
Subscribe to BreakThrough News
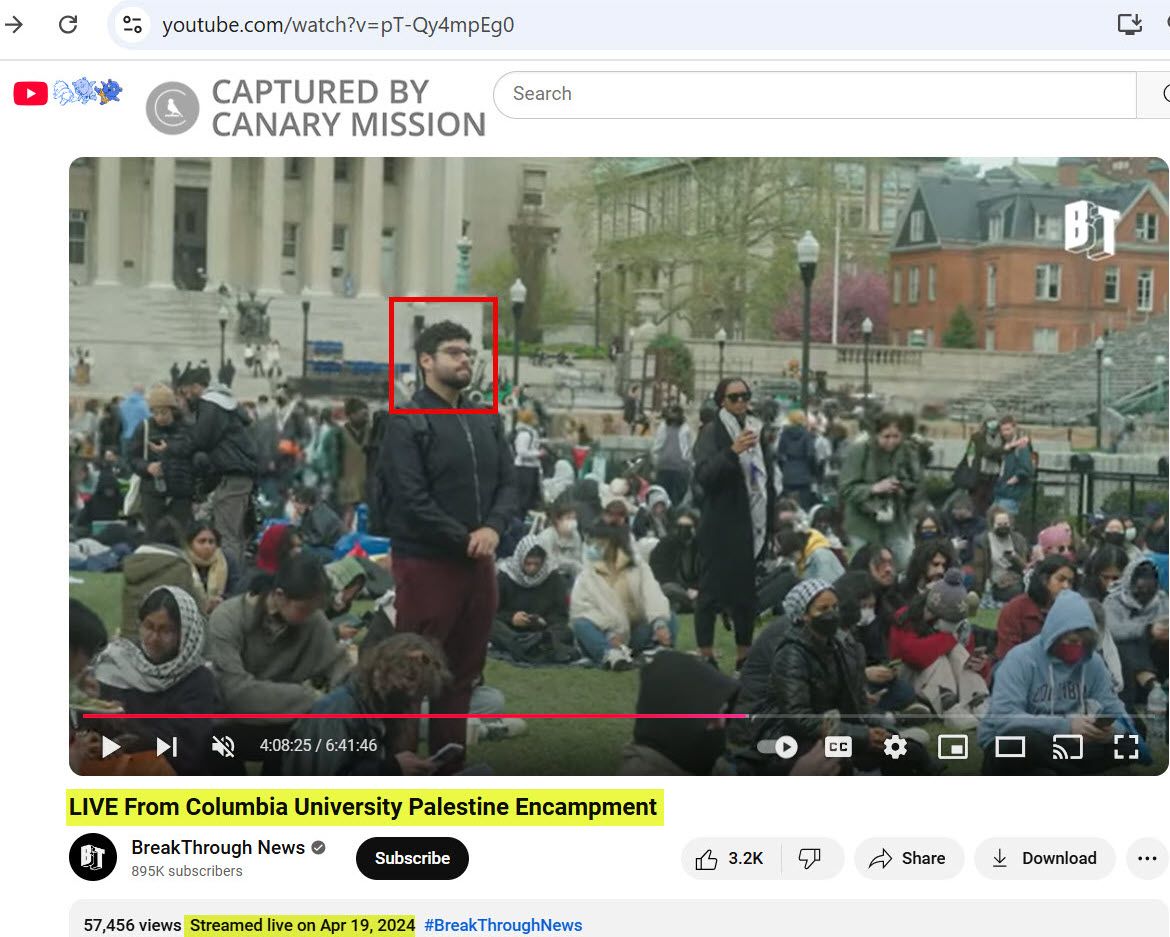click(x=412, y=858)
